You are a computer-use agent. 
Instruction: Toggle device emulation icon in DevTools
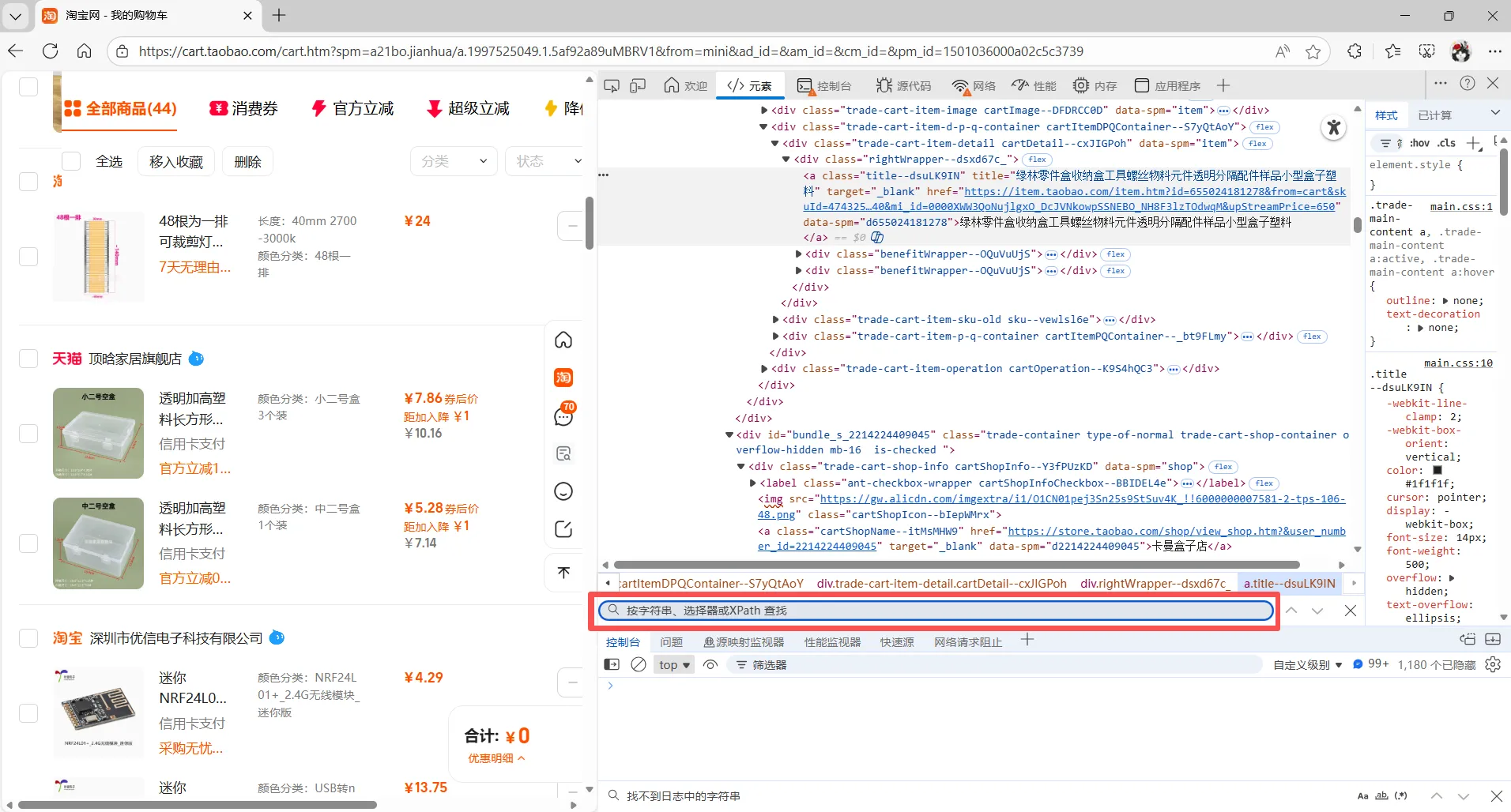pos(638,85)
